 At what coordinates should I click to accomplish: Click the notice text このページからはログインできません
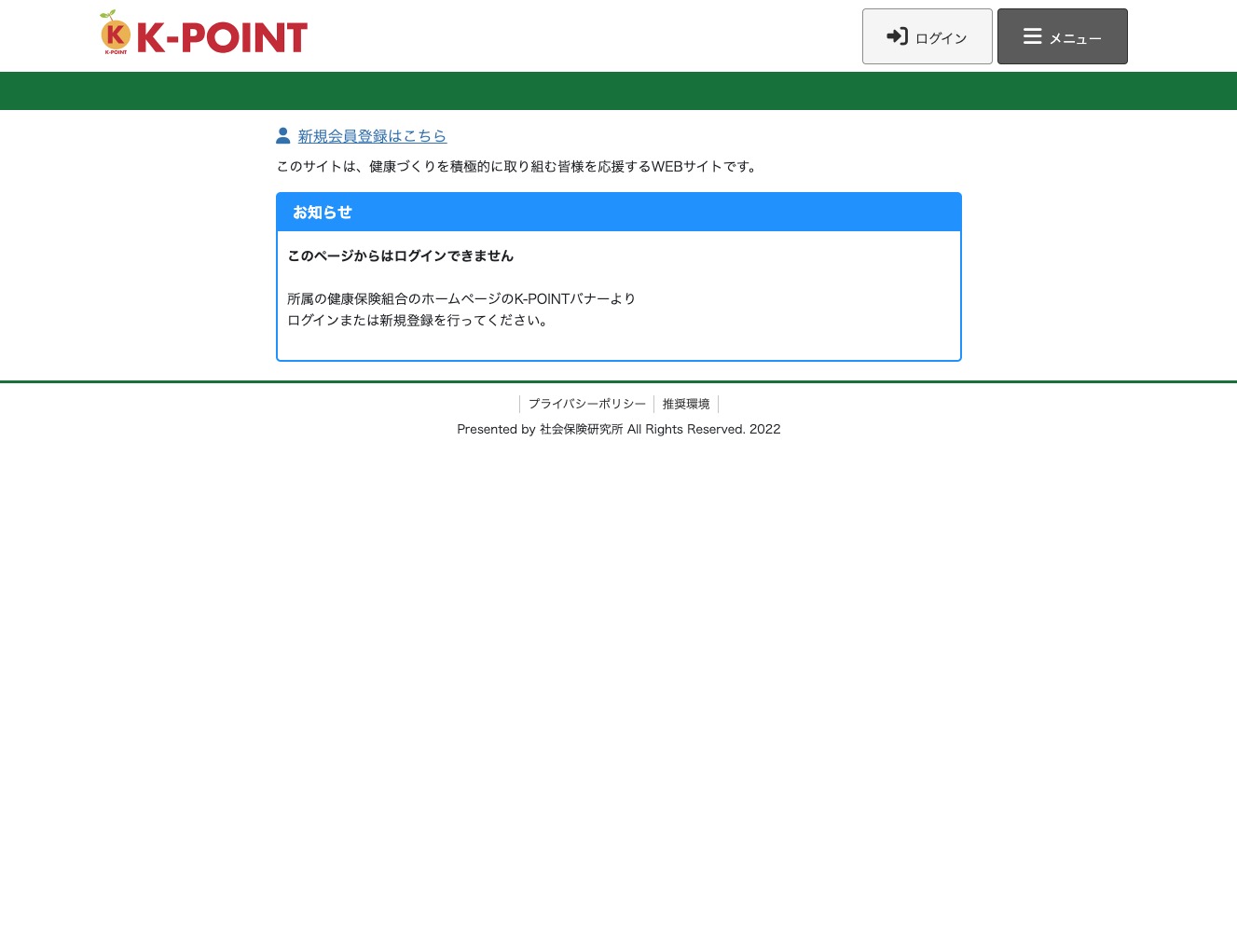400,255
